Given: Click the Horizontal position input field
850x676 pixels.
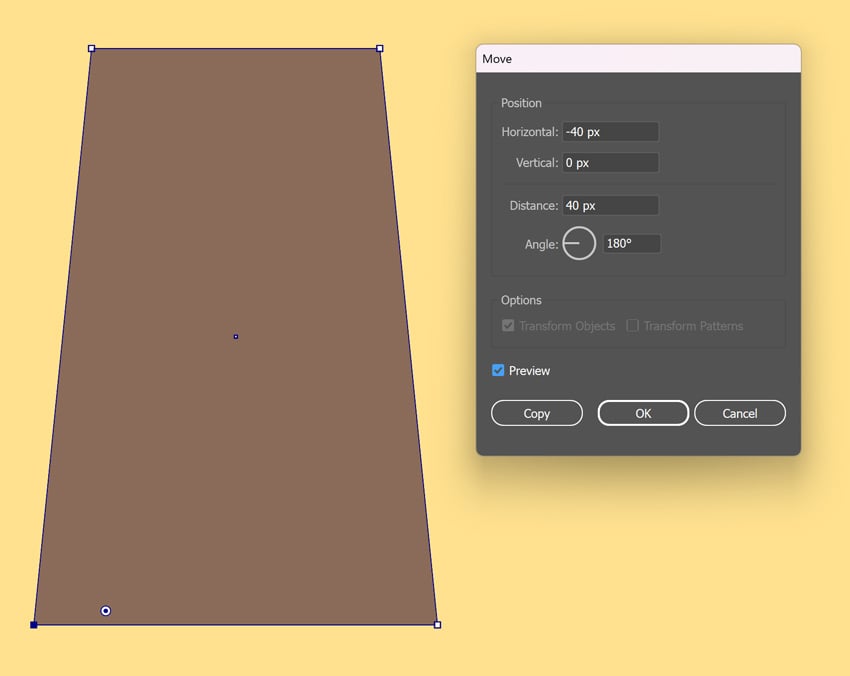Looking at the screenshot, I should [x=610, y=132].
